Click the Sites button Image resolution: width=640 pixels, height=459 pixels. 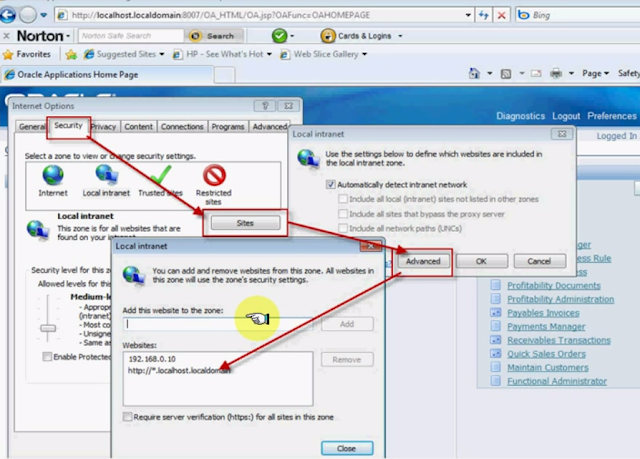click(x=245, y=223)
